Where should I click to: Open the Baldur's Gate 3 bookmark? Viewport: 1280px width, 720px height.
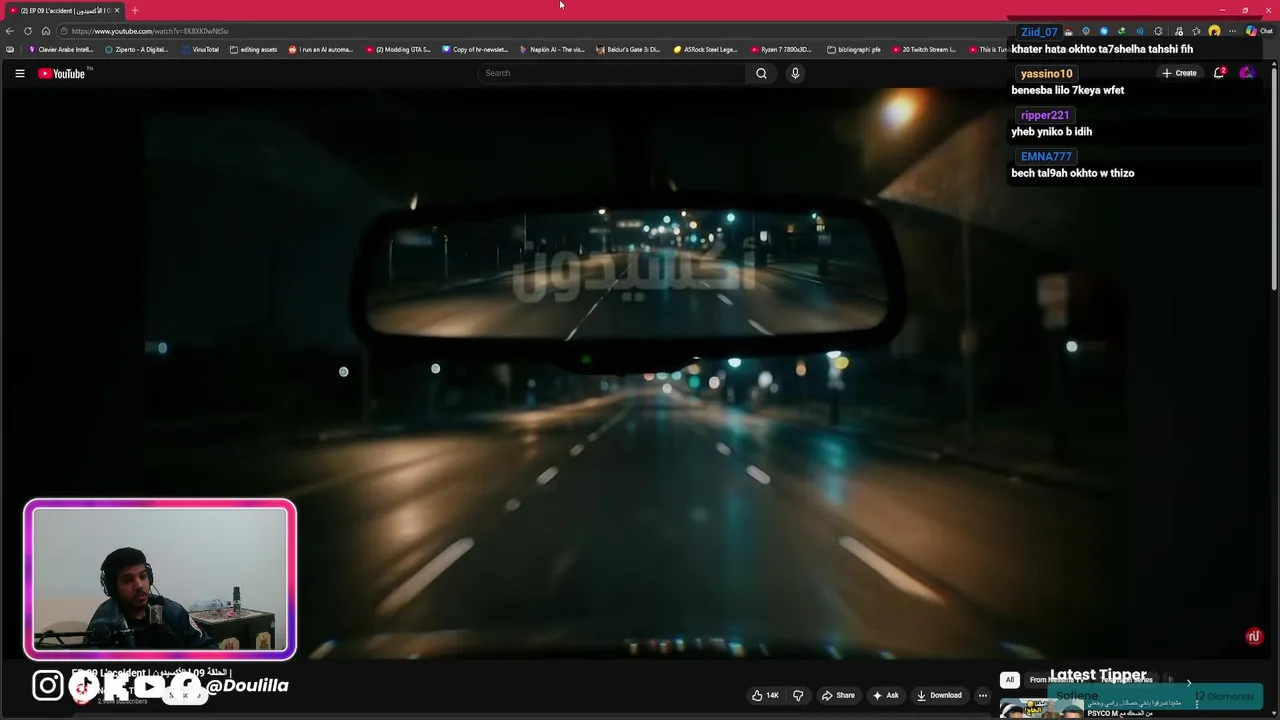click(629, 49)
